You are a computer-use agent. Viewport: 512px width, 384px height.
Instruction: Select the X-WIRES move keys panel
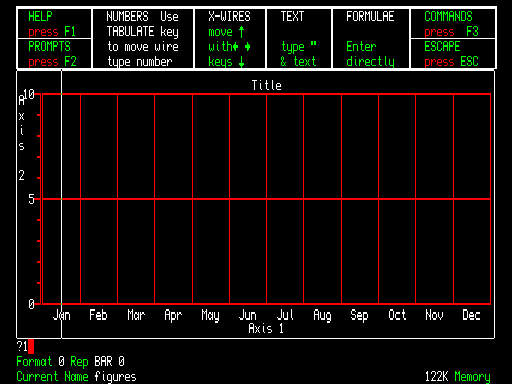pos(230,39)
